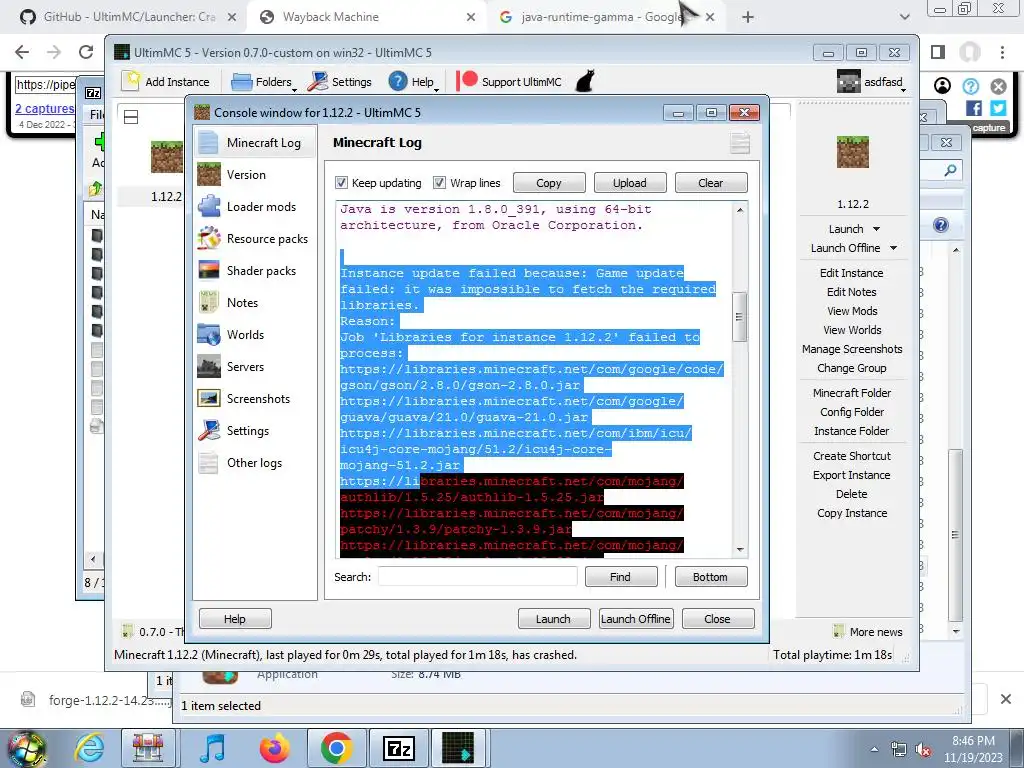The width and height of the screenshot is (1024, 768).
Task: Click the Find button
Action: [x=620, y=577]
